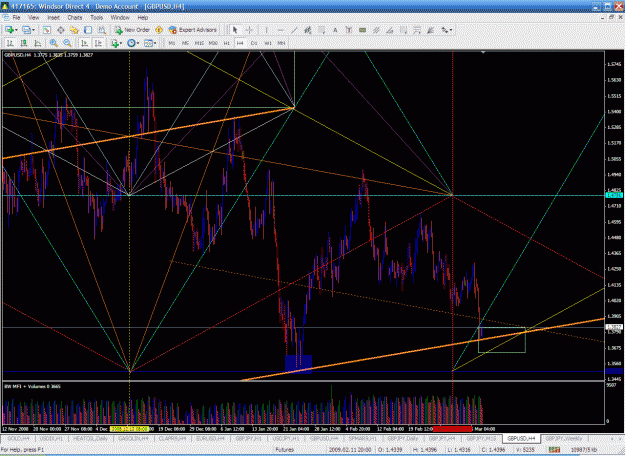Viewport: 625px width, 456px height.
Task: Switch to H1 timeframe
Action: pyautogui.click(x=226, y=43)
